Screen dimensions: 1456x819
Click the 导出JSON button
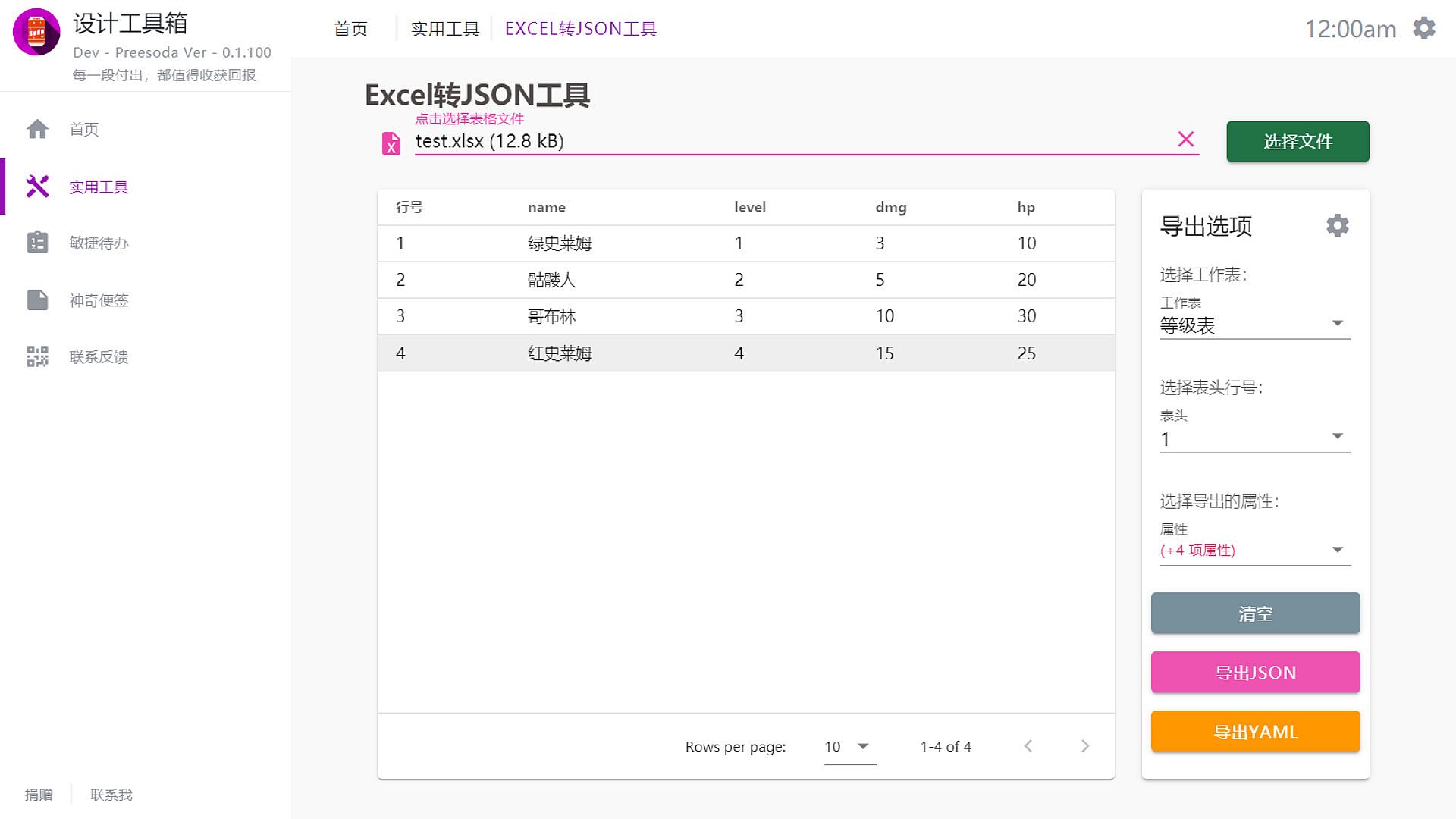[x=1255, y=672]
